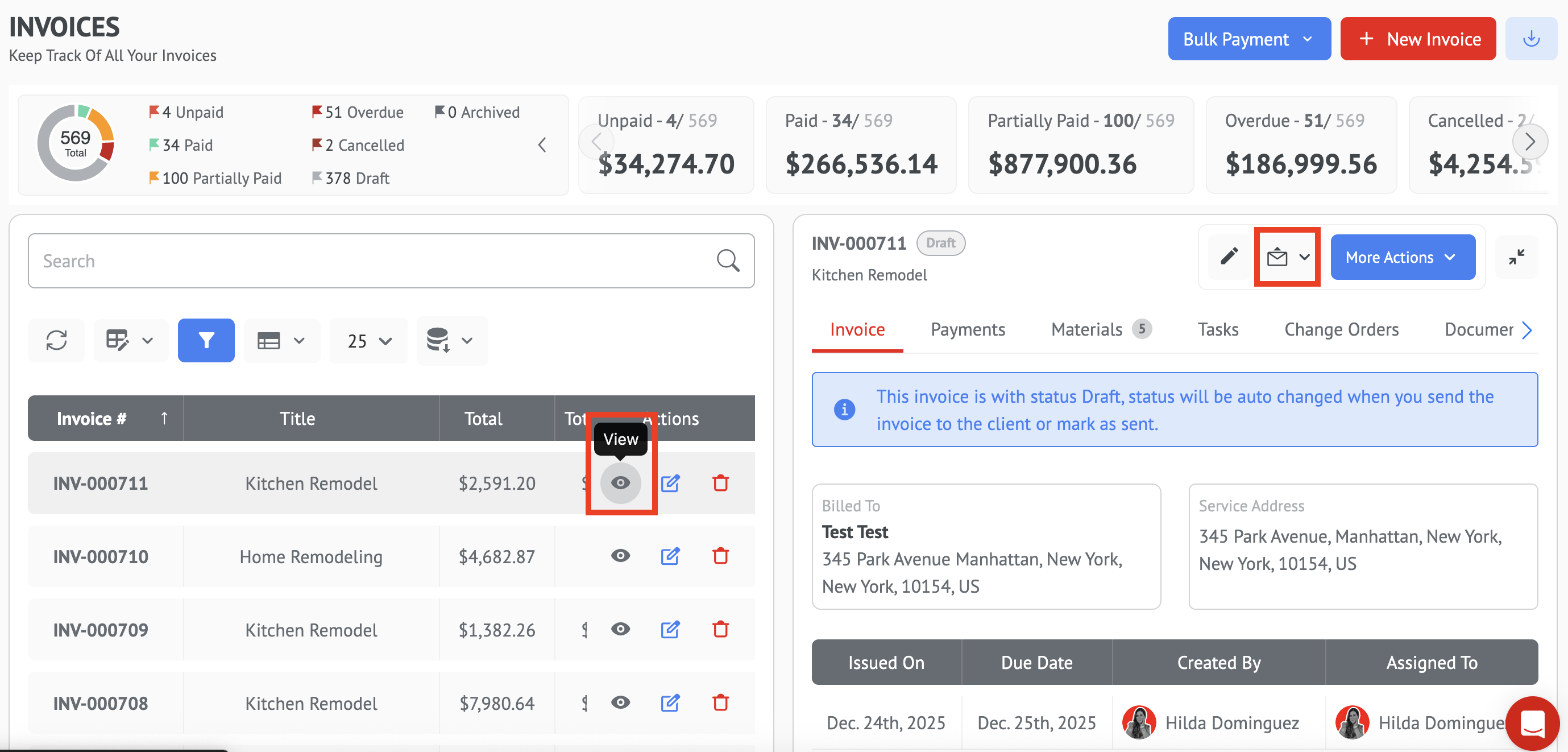View invoice INV-000710 with eye icon
Image resolution: width=1568 pixels, height=752 pixels.
click(620, 556)
